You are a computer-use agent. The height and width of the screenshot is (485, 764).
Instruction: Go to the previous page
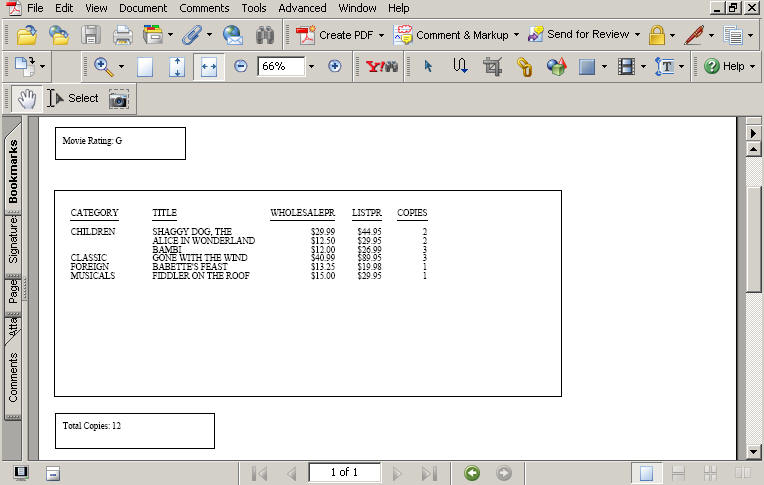pos(291,473)
